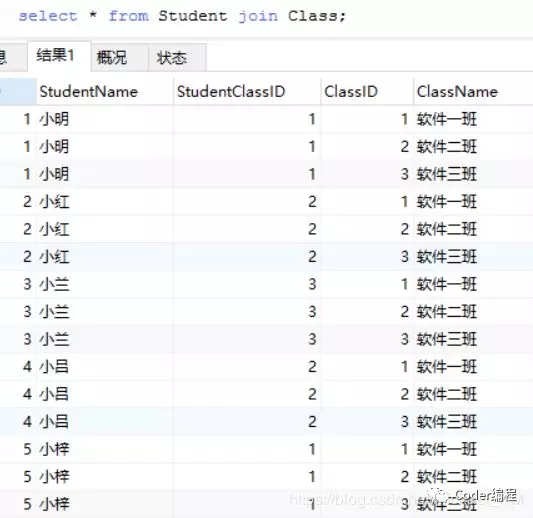533x518 pixels.
Task: Select 小梓 cell in the 软件二班 row
Action: point(105,477)
